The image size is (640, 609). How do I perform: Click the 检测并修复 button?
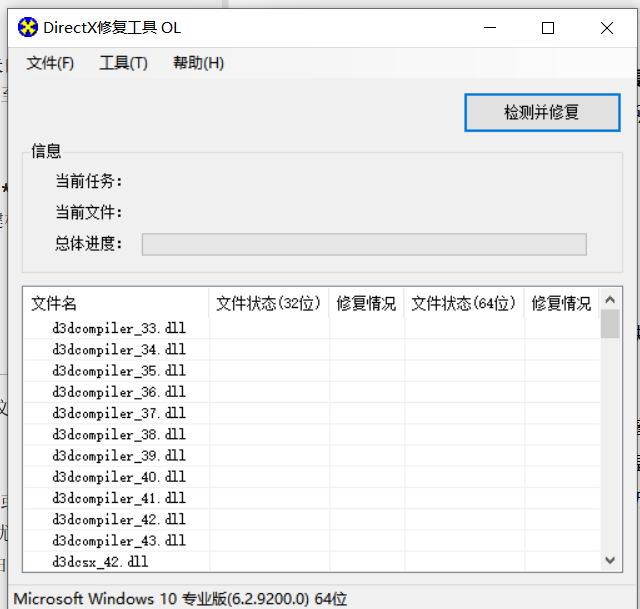click(x=542, y=113)
